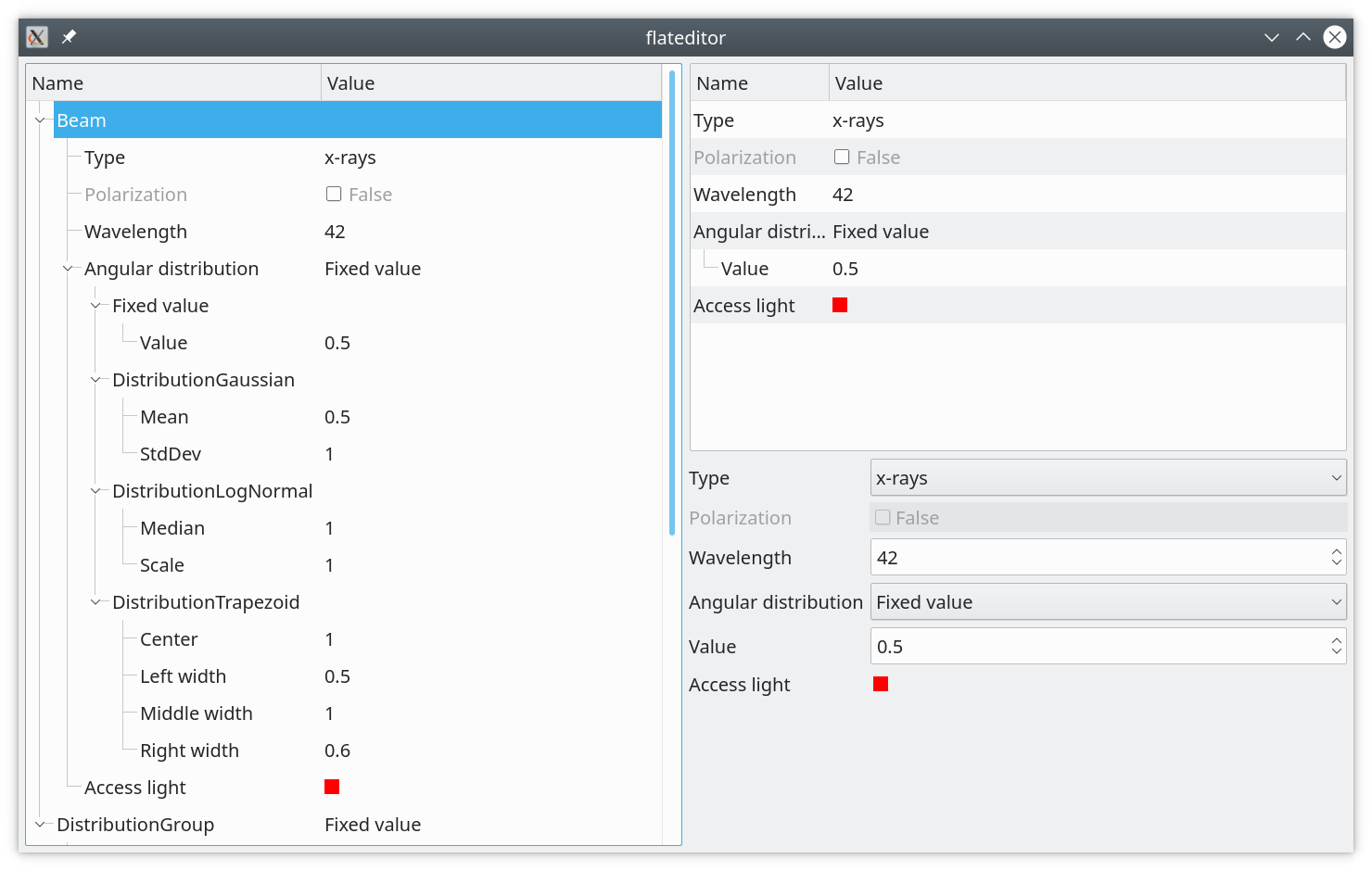This screenshot has height=871, width=1372.
Task: Decrease Value with the down stepper arrow
Action: pos(1336,653)
